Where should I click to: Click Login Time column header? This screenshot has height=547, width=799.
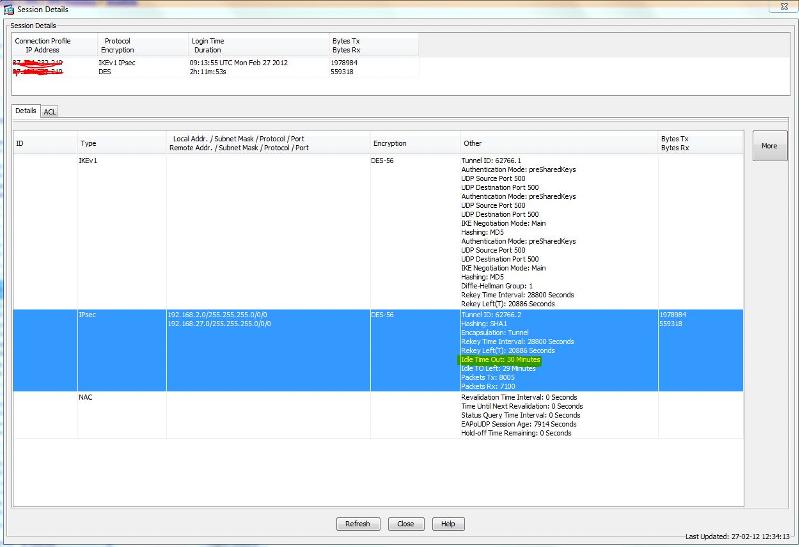[x=259, y=45]
